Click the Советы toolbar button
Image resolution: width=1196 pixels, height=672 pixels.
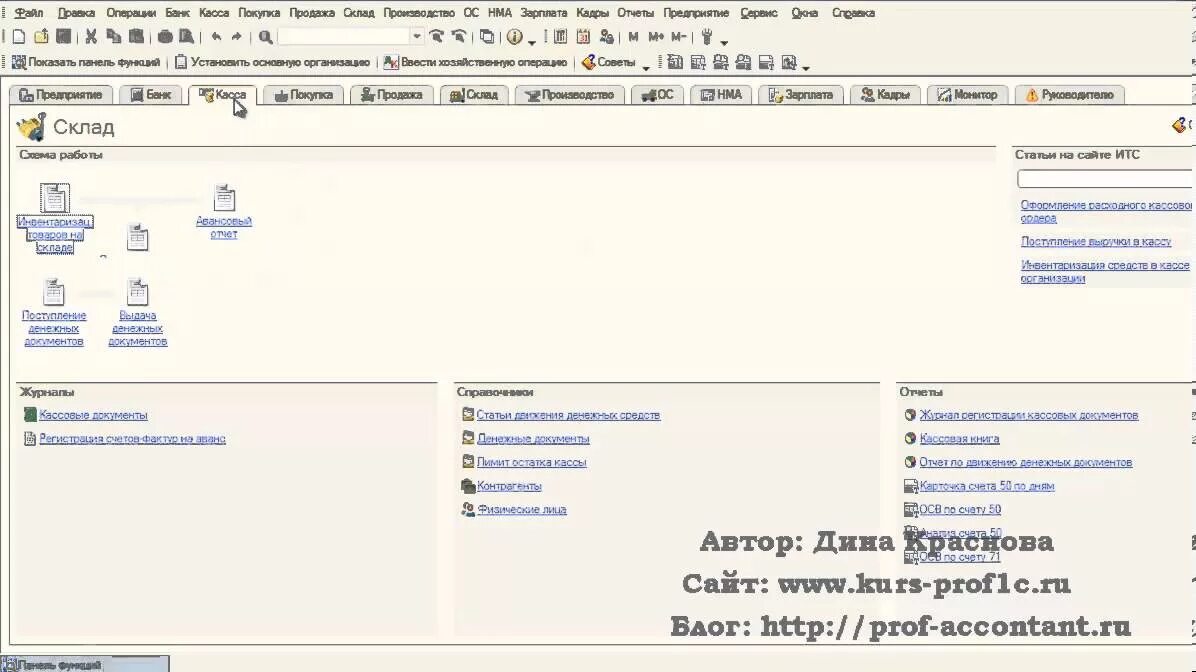pyautogui.click(x=609, y=63)
